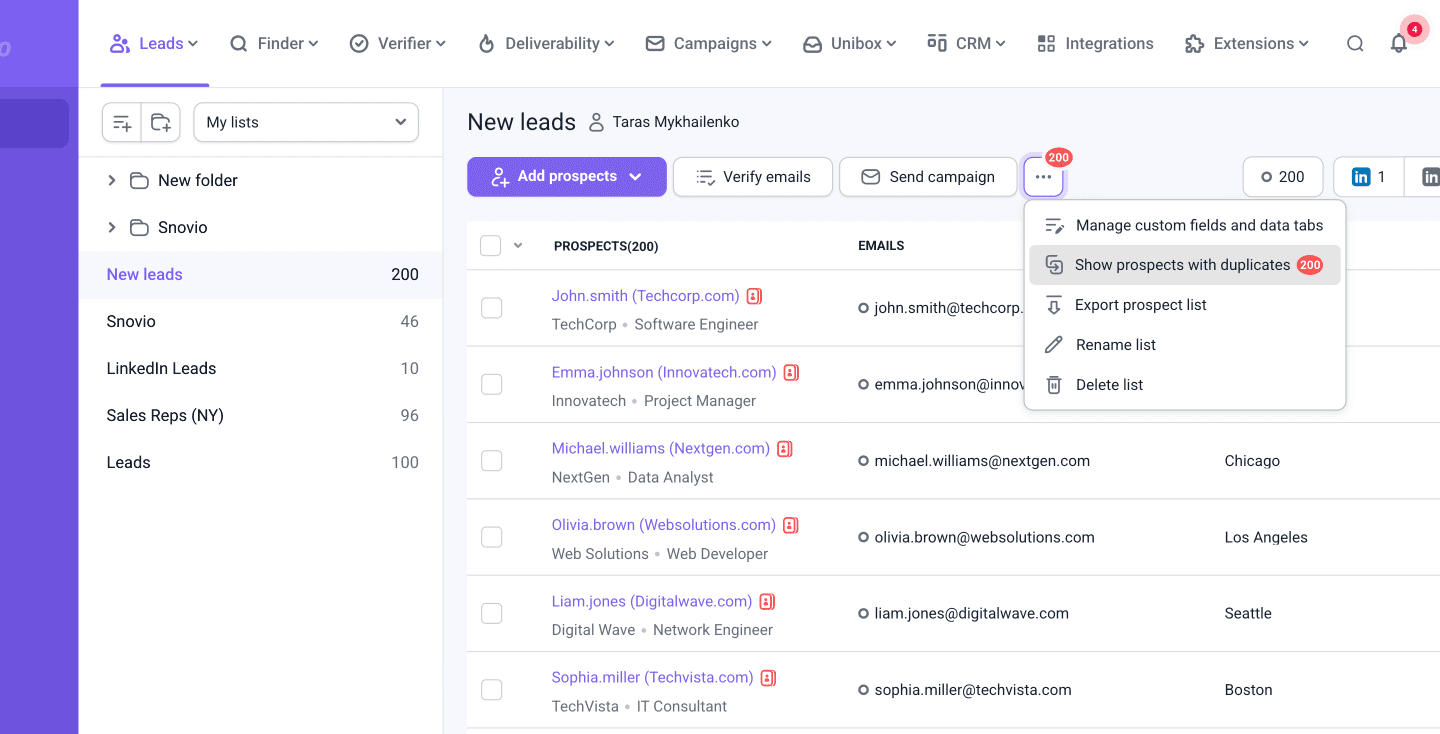Tick the checkbox for Emma.johnson row
Screen dimensions: 1440x734
click(491, 384)
